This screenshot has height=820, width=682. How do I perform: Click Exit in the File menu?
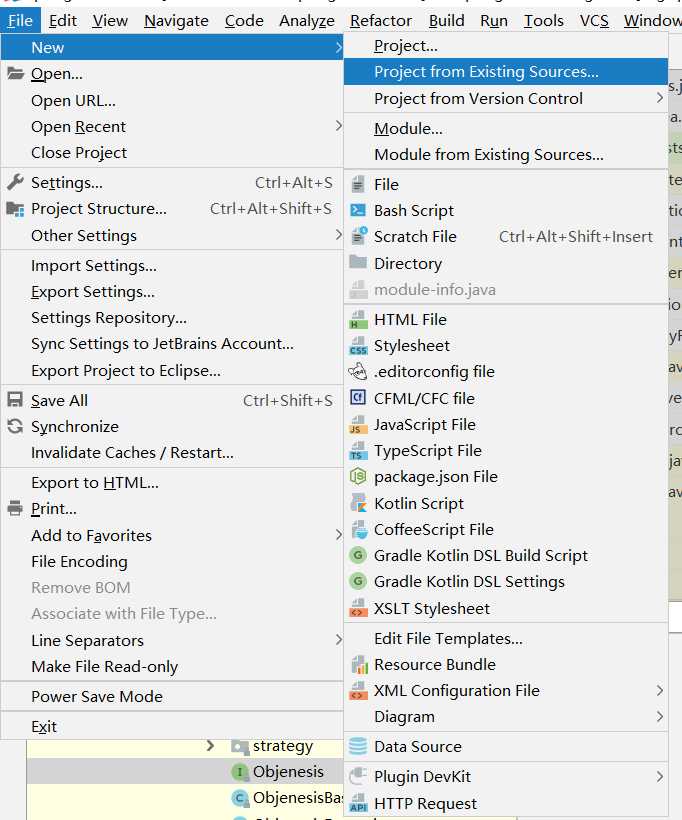(172, 726)
